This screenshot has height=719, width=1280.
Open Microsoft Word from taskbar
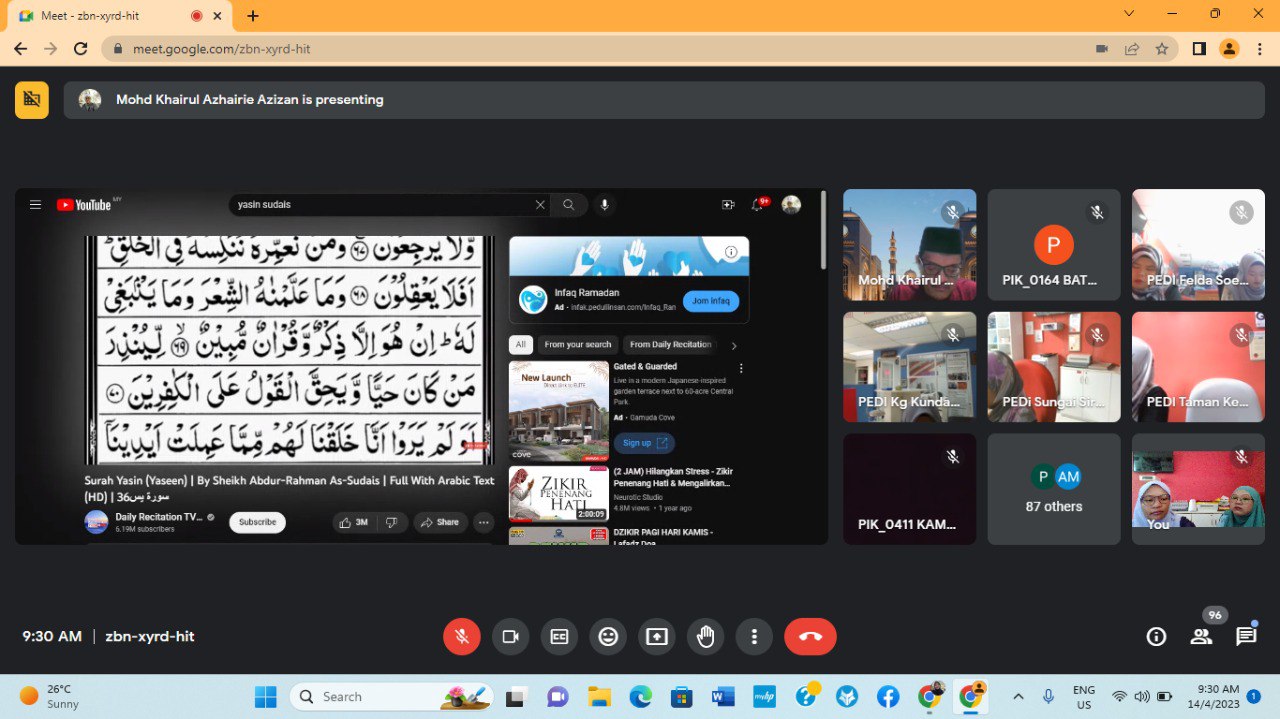point(723,697)
